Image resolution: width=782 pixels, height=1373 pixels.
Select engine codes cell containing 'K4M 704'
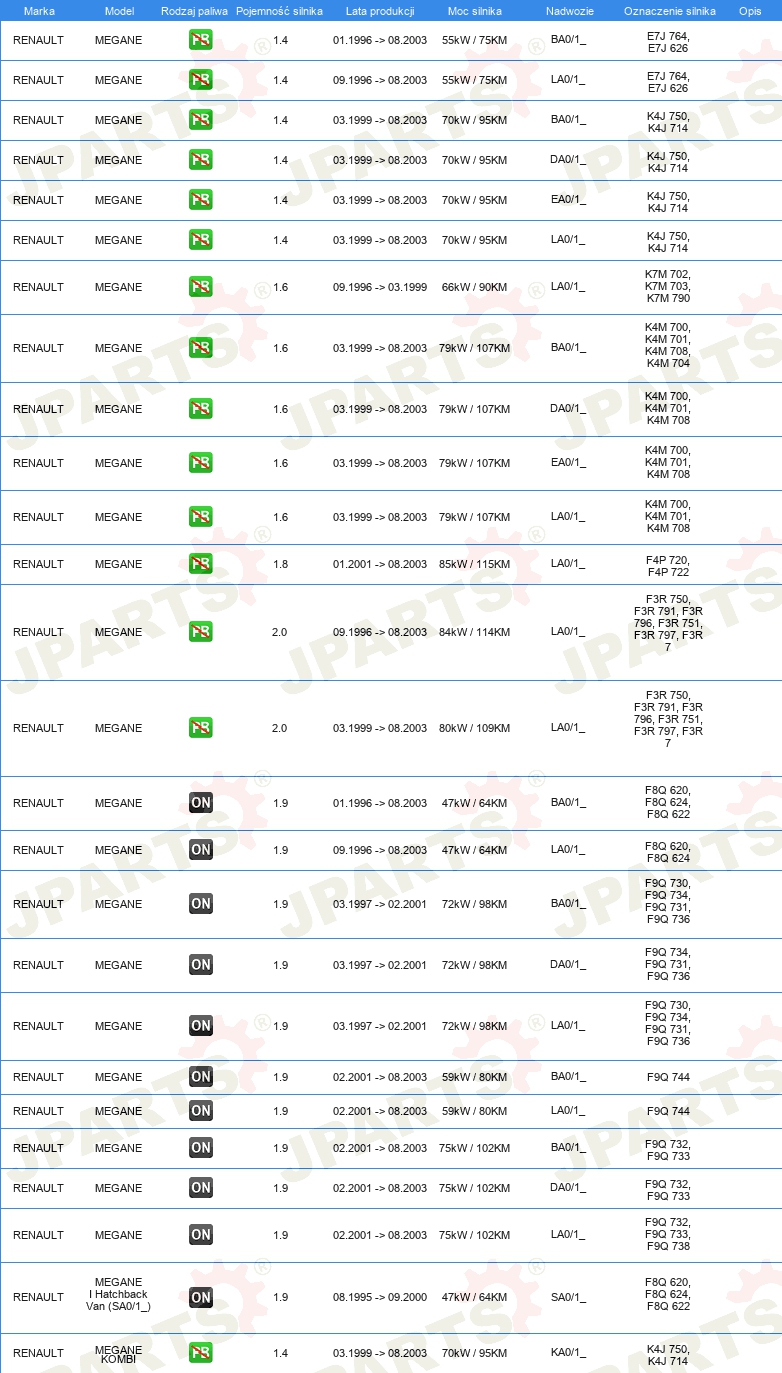click(x=668, y=345)
